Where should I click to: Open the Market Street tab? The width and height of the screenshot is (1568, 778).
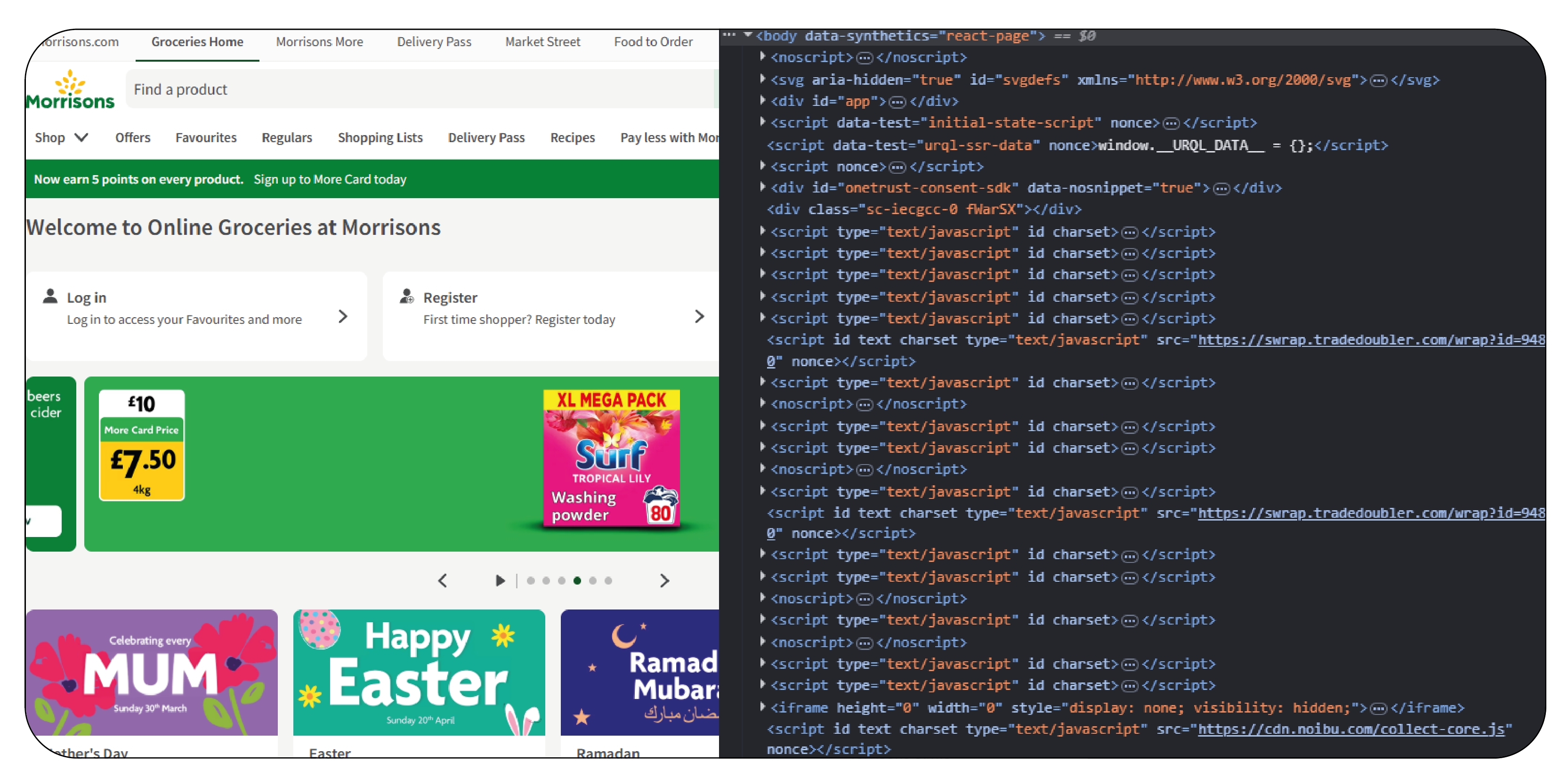542,42
